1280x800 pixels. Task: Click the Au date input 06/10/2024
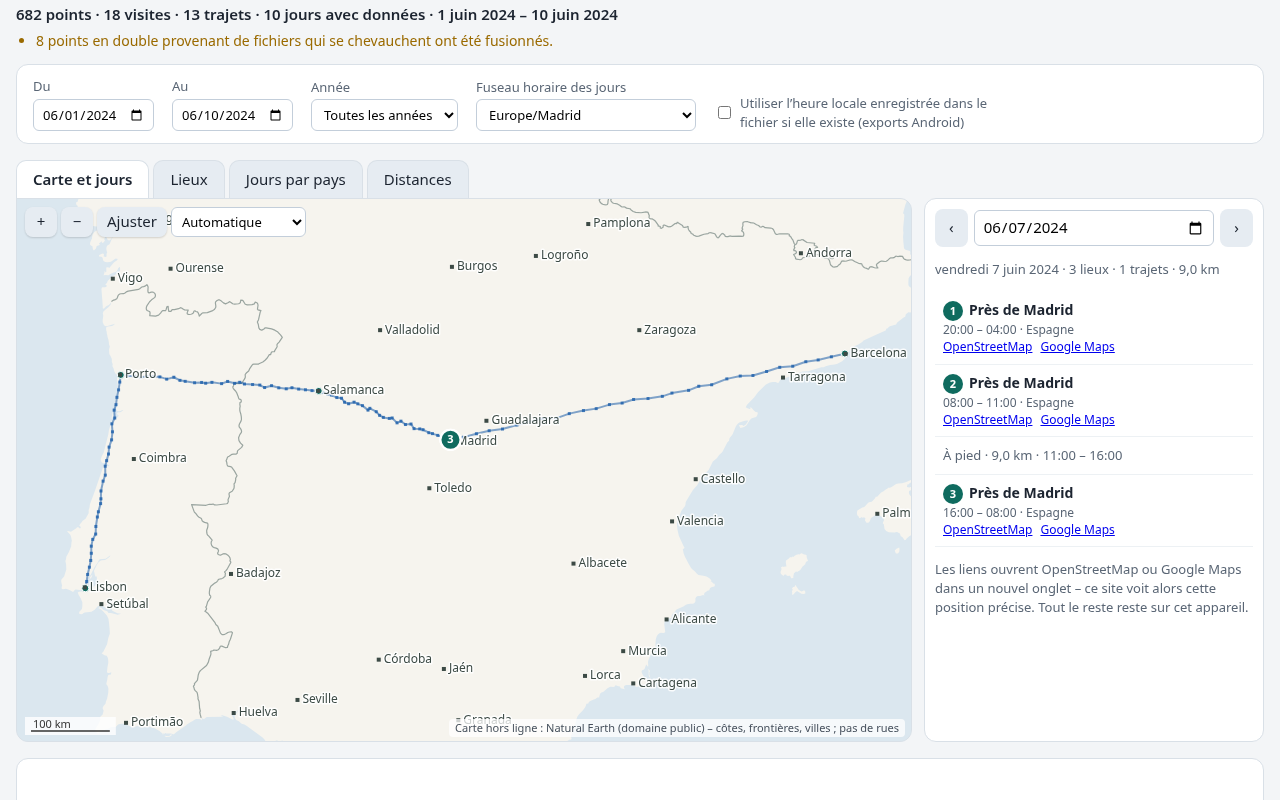point(232,115)
